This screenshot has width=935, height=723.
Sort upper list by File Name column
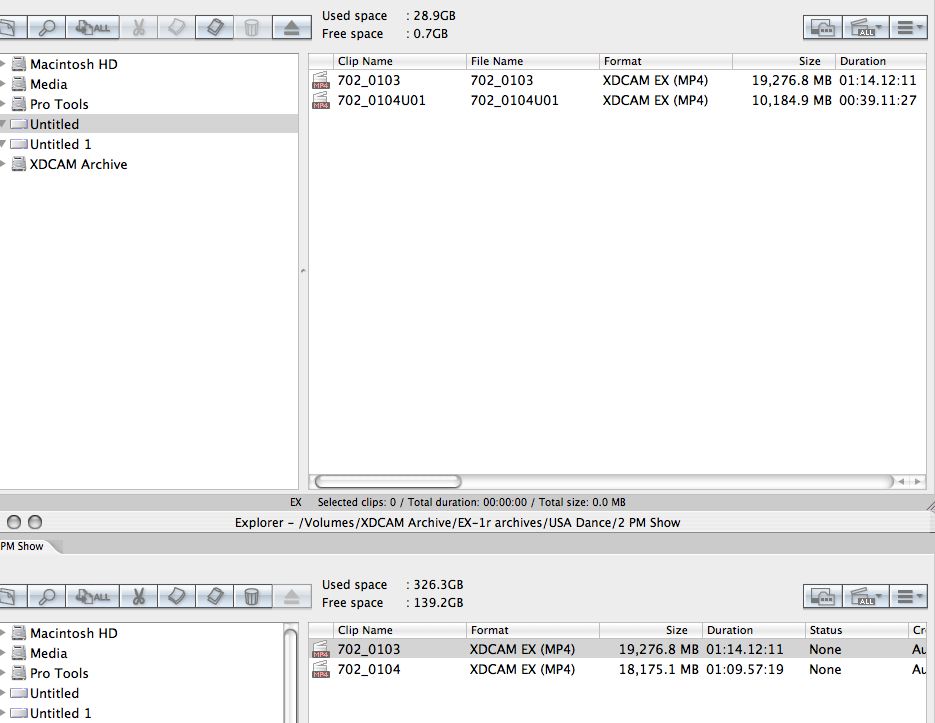(532, 61)
